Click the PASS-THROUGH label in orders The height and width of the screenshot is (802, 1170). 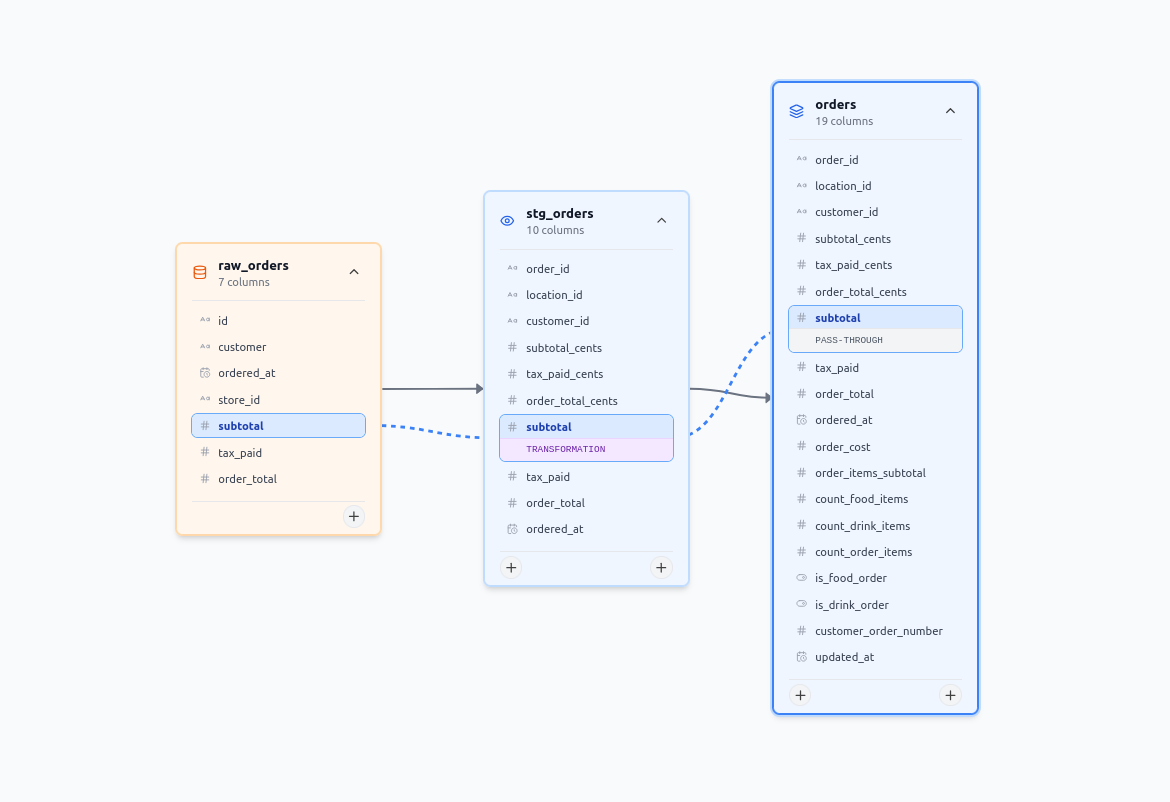coord(849,340)
